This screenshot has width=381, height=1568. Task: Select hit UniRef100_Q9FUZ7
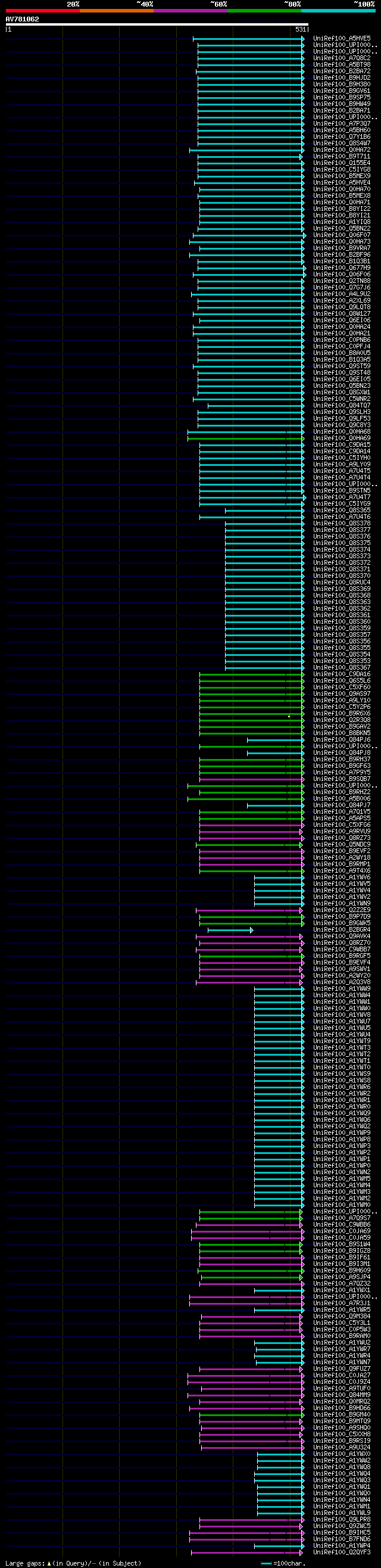pyautogui.click(x=342, y=1369)
